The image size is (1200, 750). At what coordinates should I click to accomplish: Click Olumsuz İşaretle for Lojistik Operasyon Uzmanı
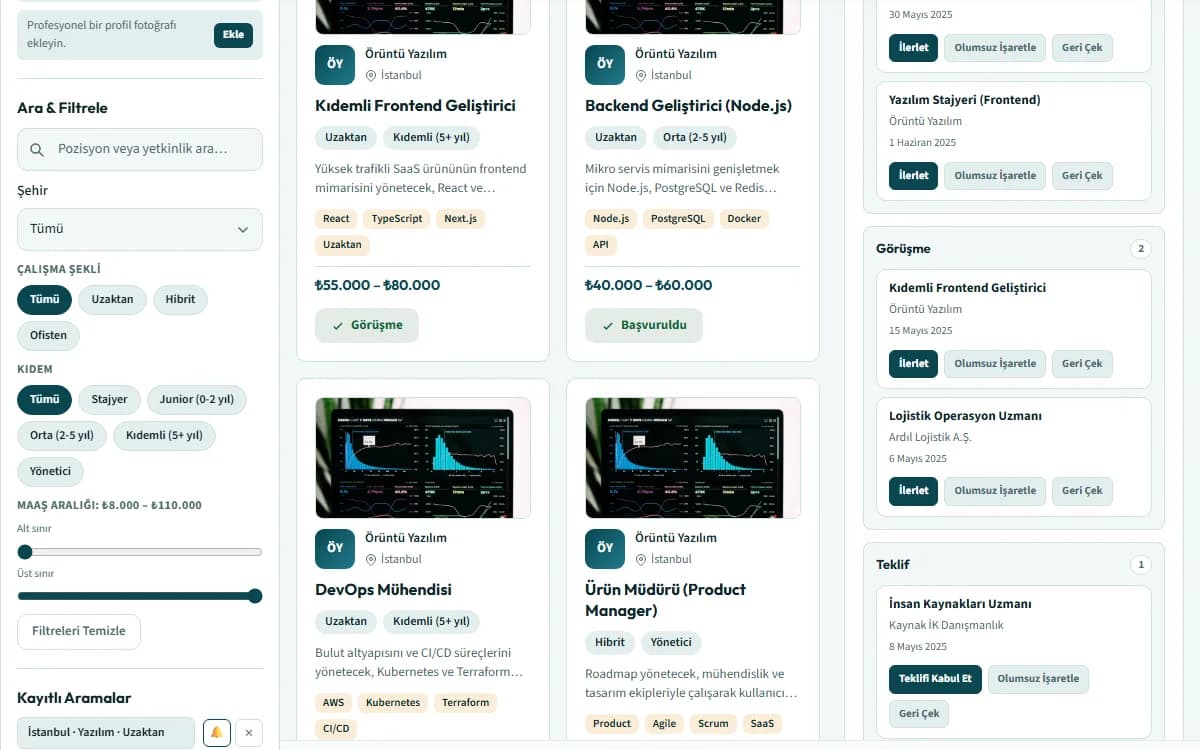coord(995,491)
